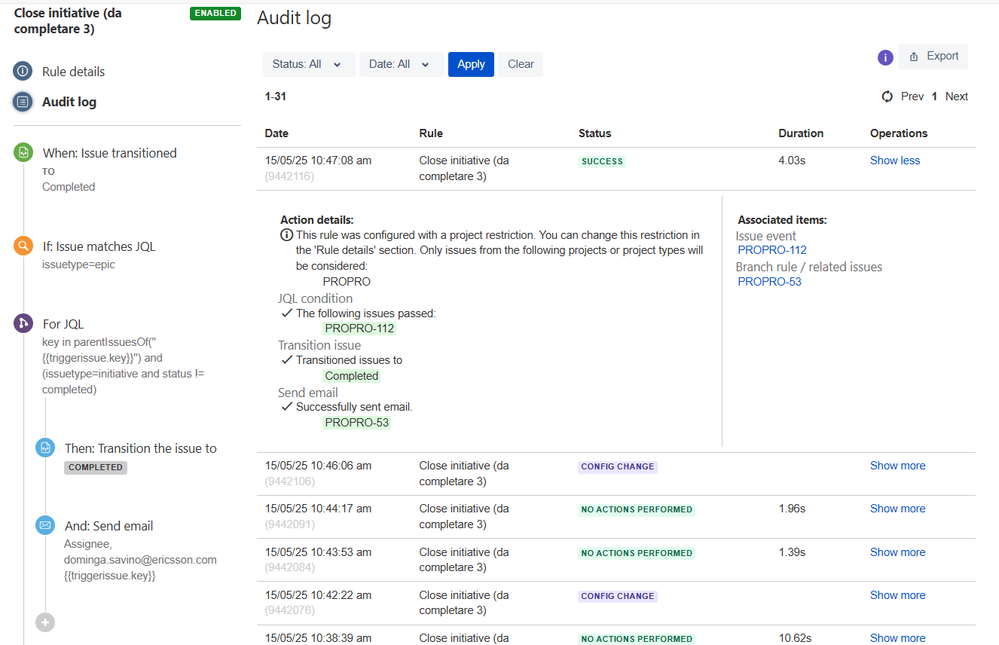Click the SUCCESS status badge
Image resolution: width=999 pixels, height=645 pixels.
point(602,161)
